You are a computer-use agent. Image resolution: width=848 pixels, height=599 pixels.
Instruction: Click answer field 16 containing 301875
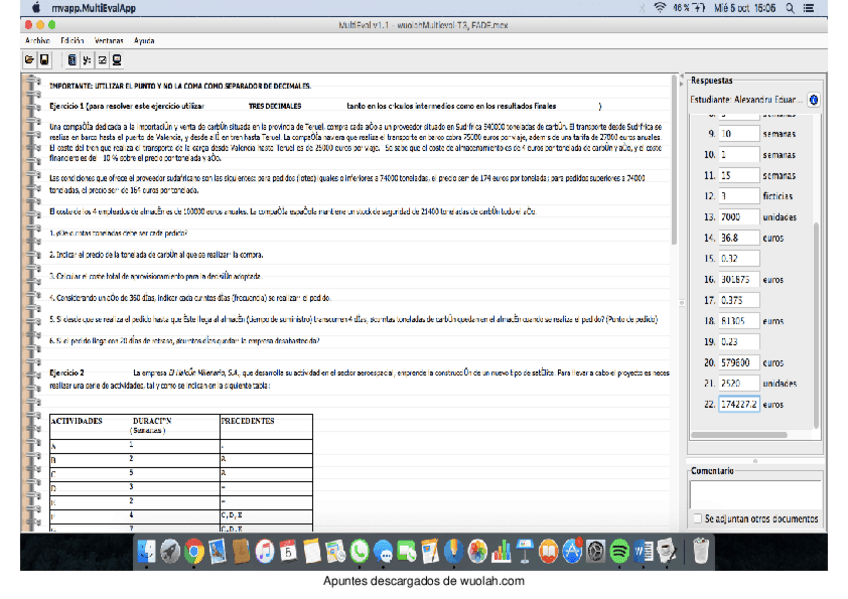(739, 279)
